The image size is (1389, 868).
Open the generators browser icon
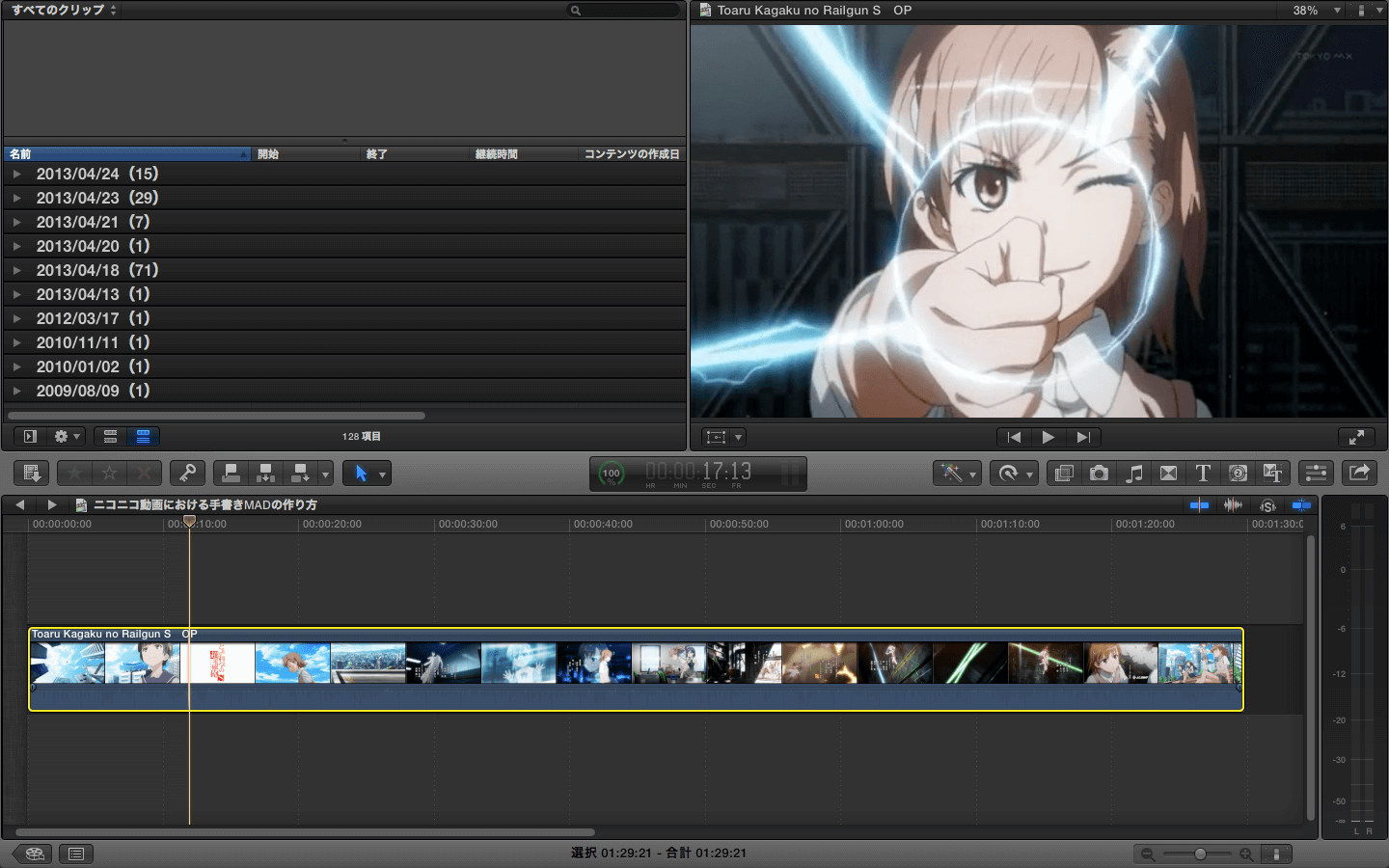pos(1238,474)
